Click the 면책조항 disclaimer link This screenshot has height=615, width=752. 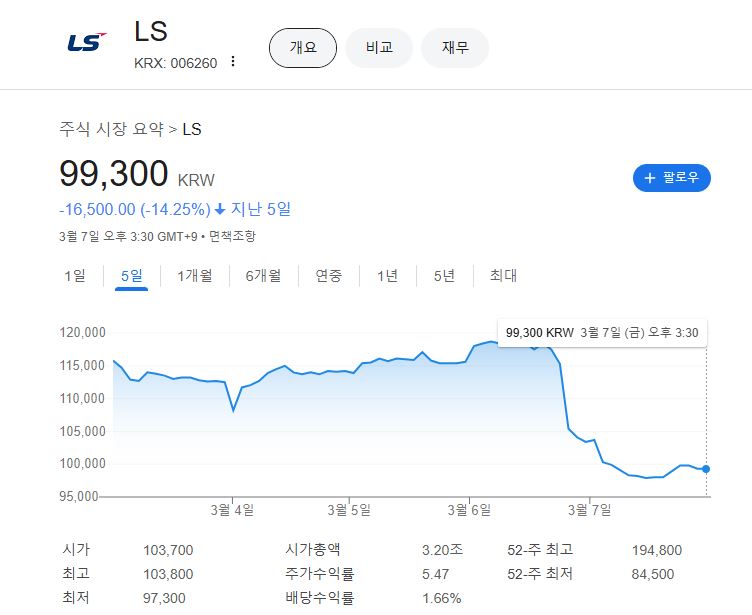[x=233, y=236]
